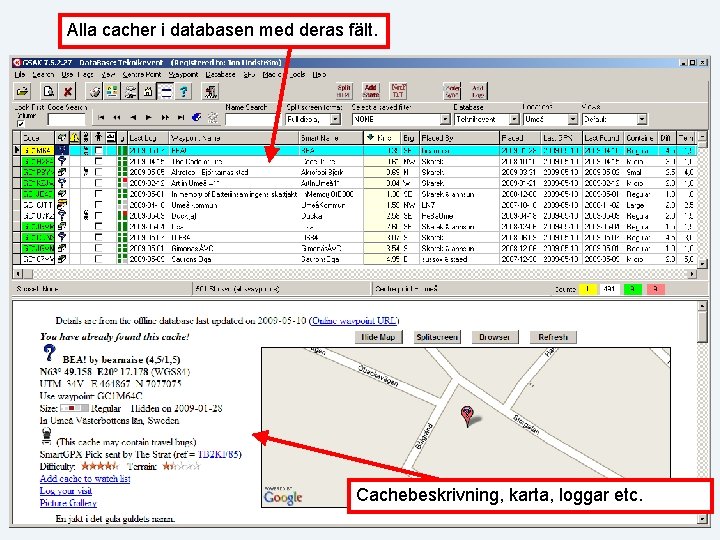Tick the checkbox in Art in Umeå row
The image size is (720, 540).
(98, 183)
